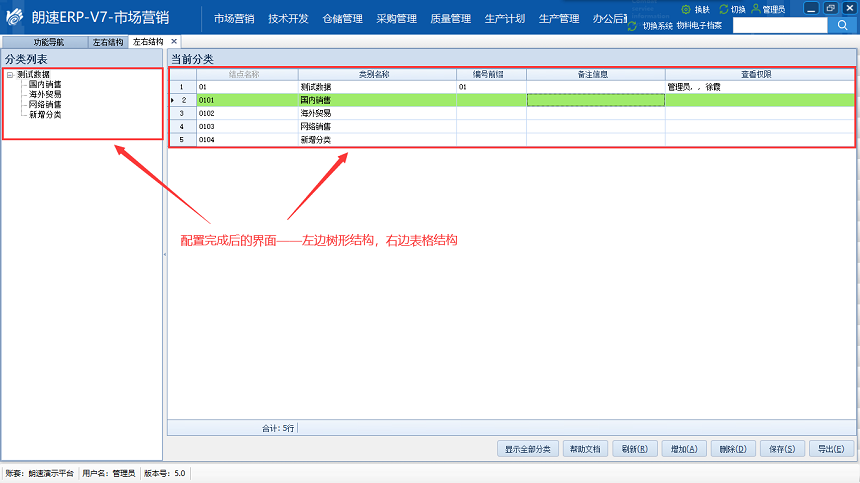
Task: Click the 导出(E) button
Action: point(831,449)
